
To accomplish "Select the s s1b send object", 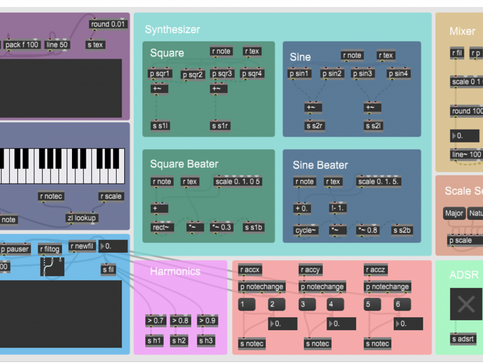I will 253,228.
